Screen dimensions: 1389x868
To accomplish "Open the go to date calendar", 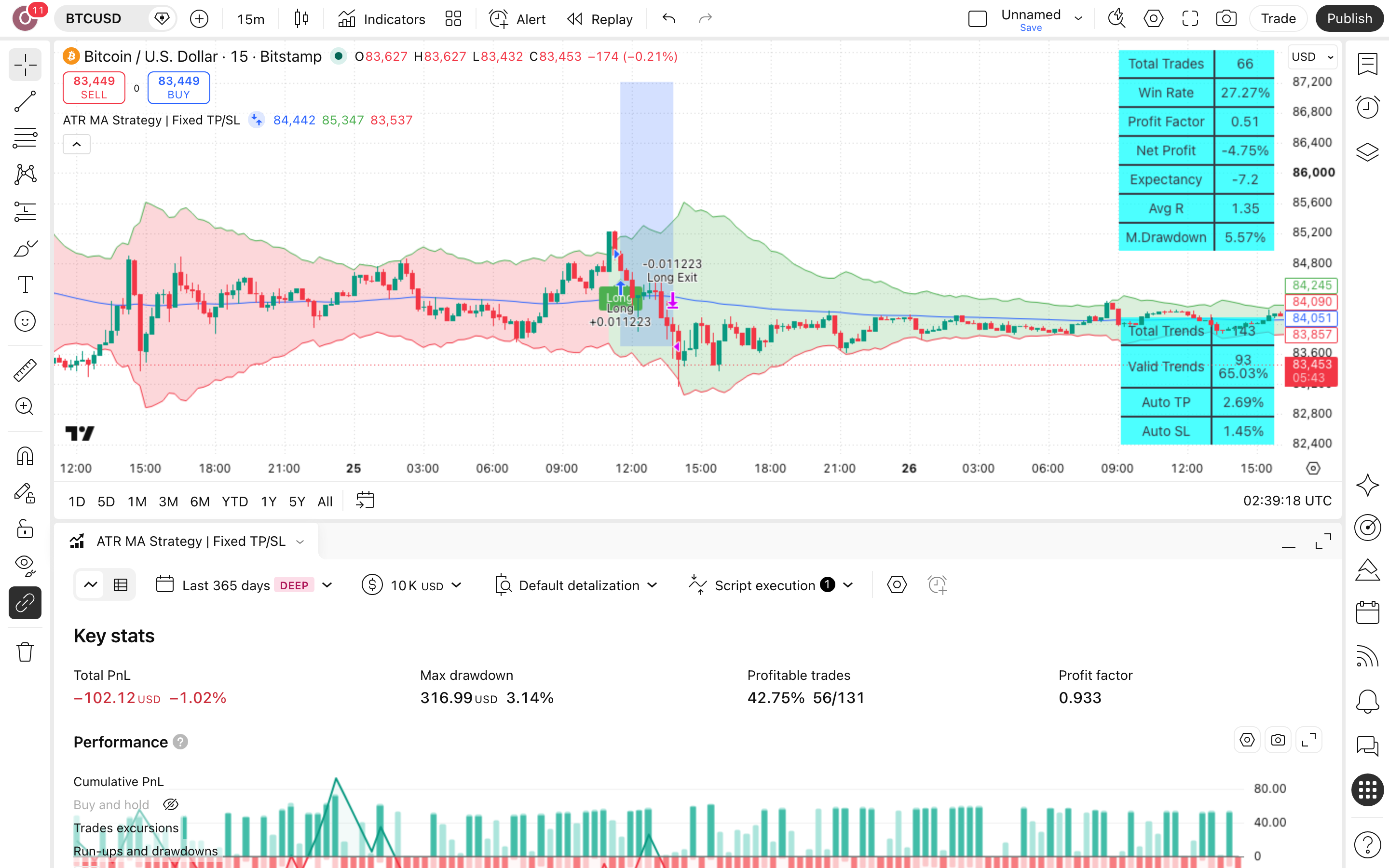I will (x=365, y=501).
